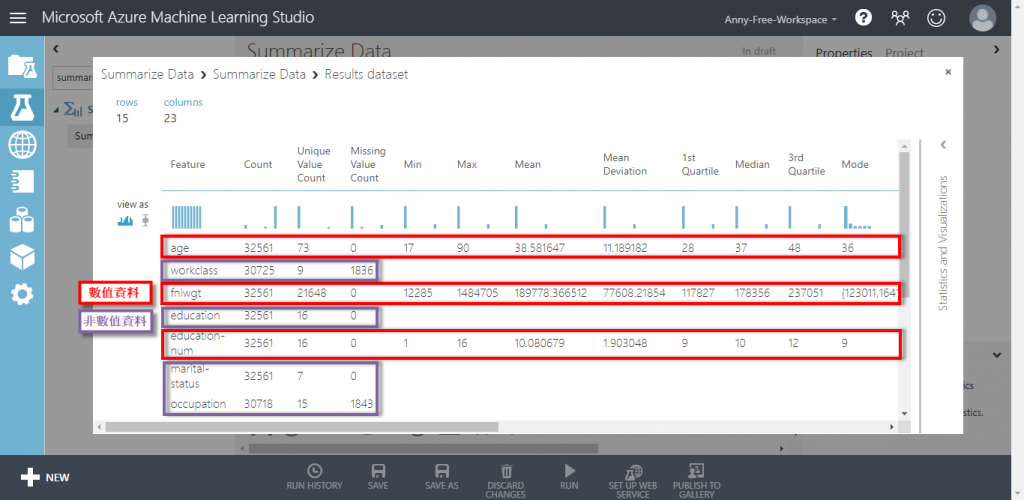Click the vertical scrollbar down arrow

pyautogui.click(x=904, y=413)
